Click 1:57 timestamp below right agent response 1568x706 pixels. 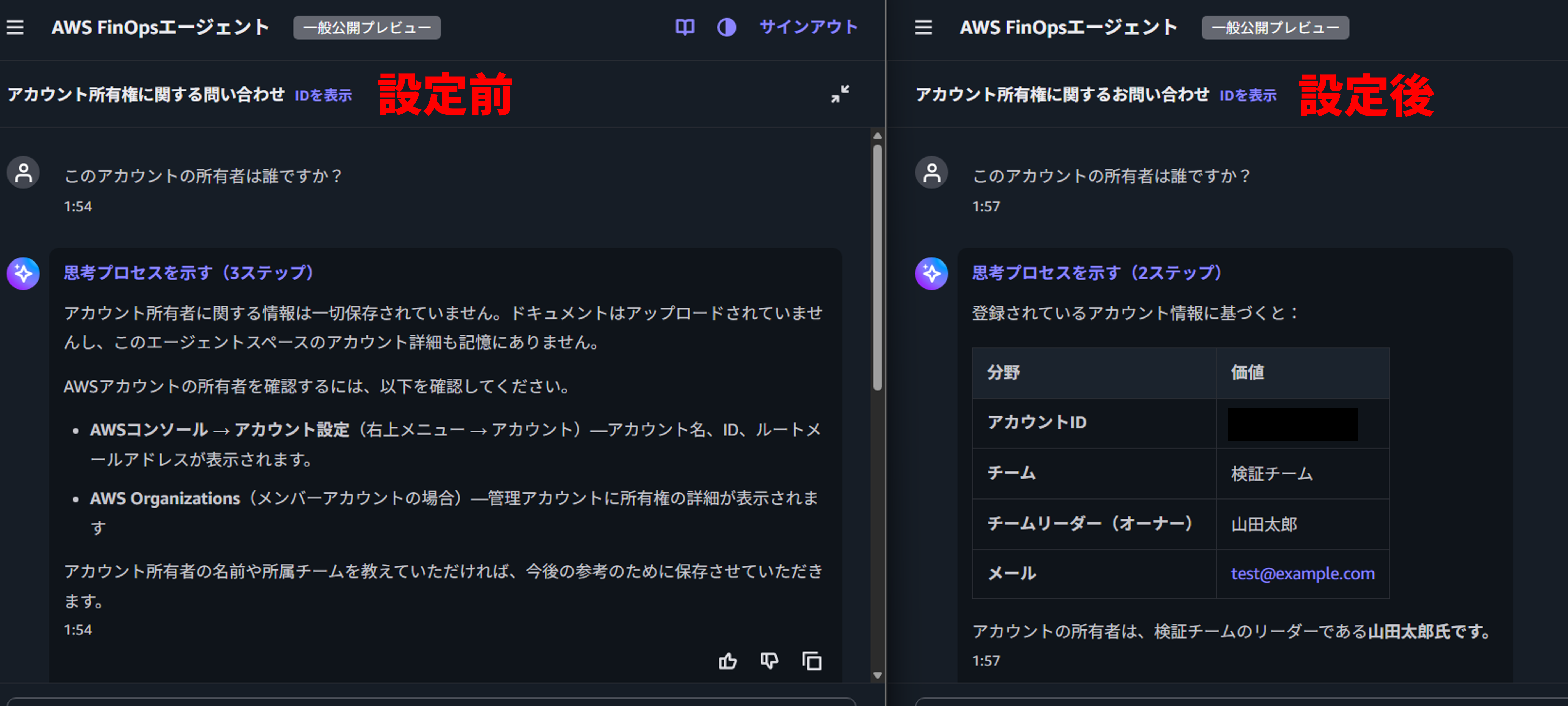click(x=986, y=661)
